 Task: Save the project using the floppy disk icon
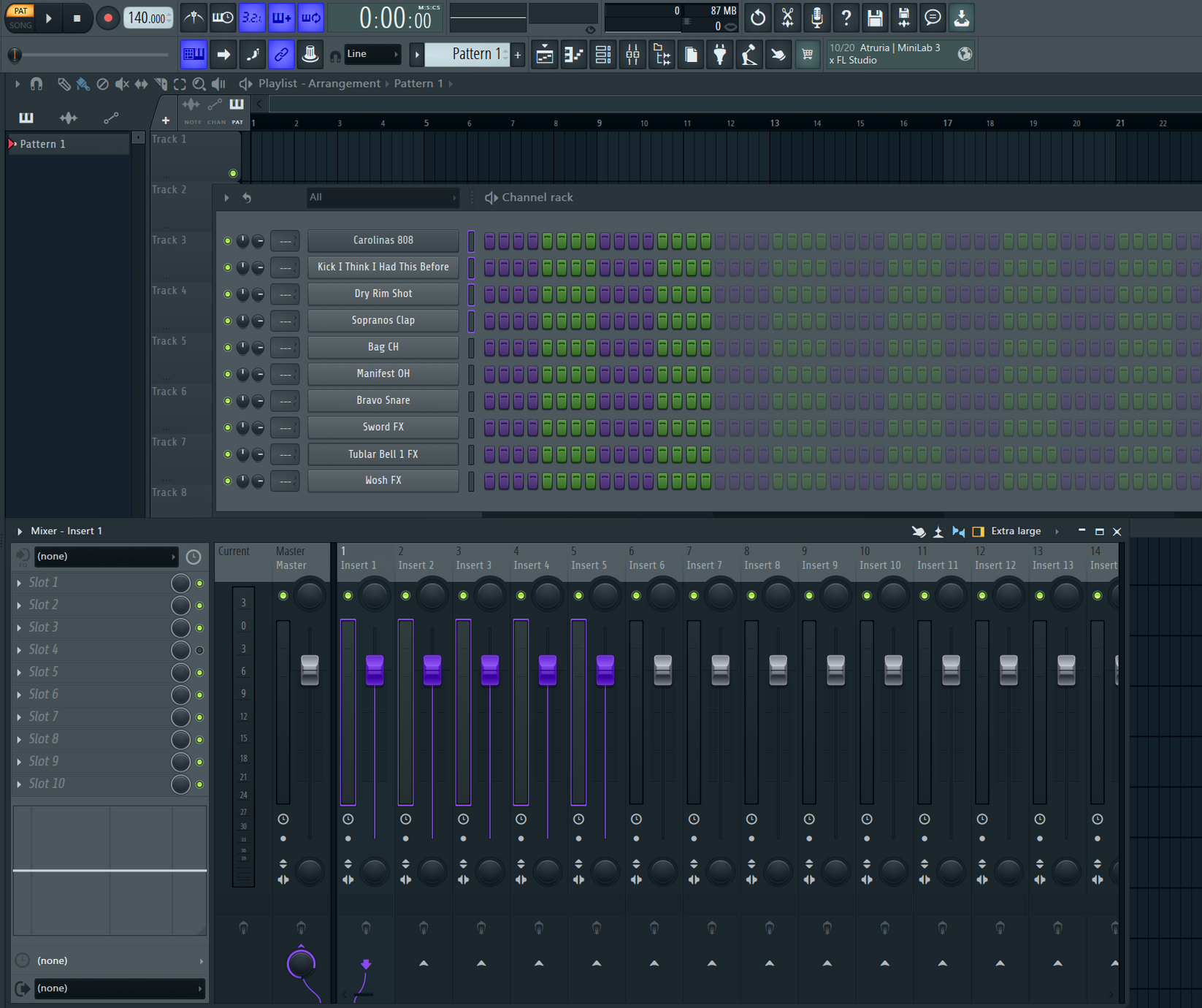point(875,18)
